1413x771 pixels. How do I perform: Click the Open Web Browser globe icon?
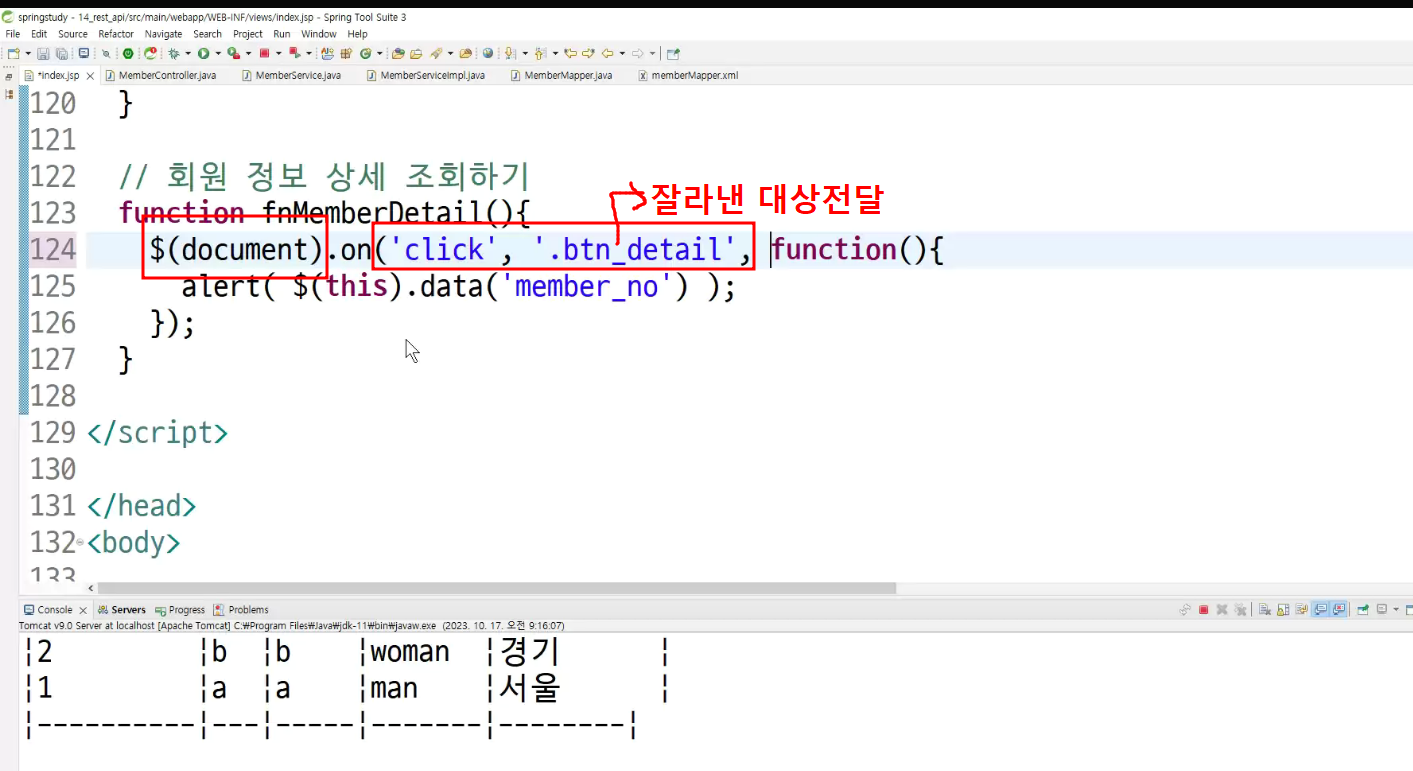click(488, 53)
